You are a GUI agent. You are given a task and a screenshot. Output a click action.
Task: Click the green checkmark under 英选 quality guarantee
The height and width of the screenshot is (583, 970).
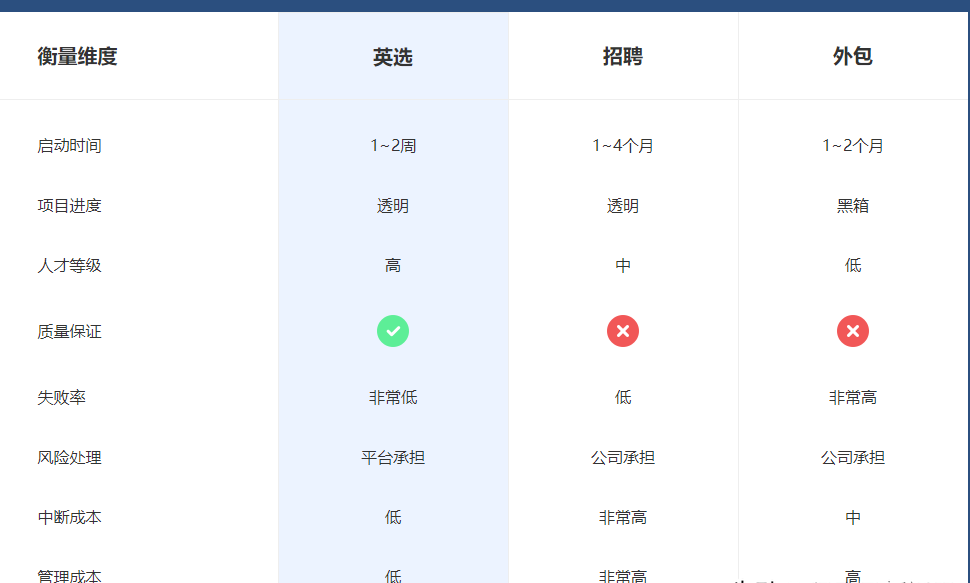[x=393, y=331]
